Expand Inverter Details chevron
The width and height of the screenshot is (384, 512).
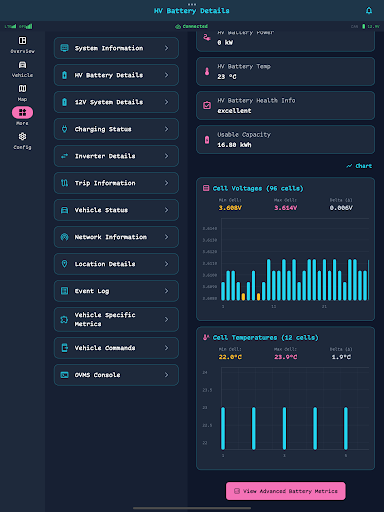[x=167, y=156]
